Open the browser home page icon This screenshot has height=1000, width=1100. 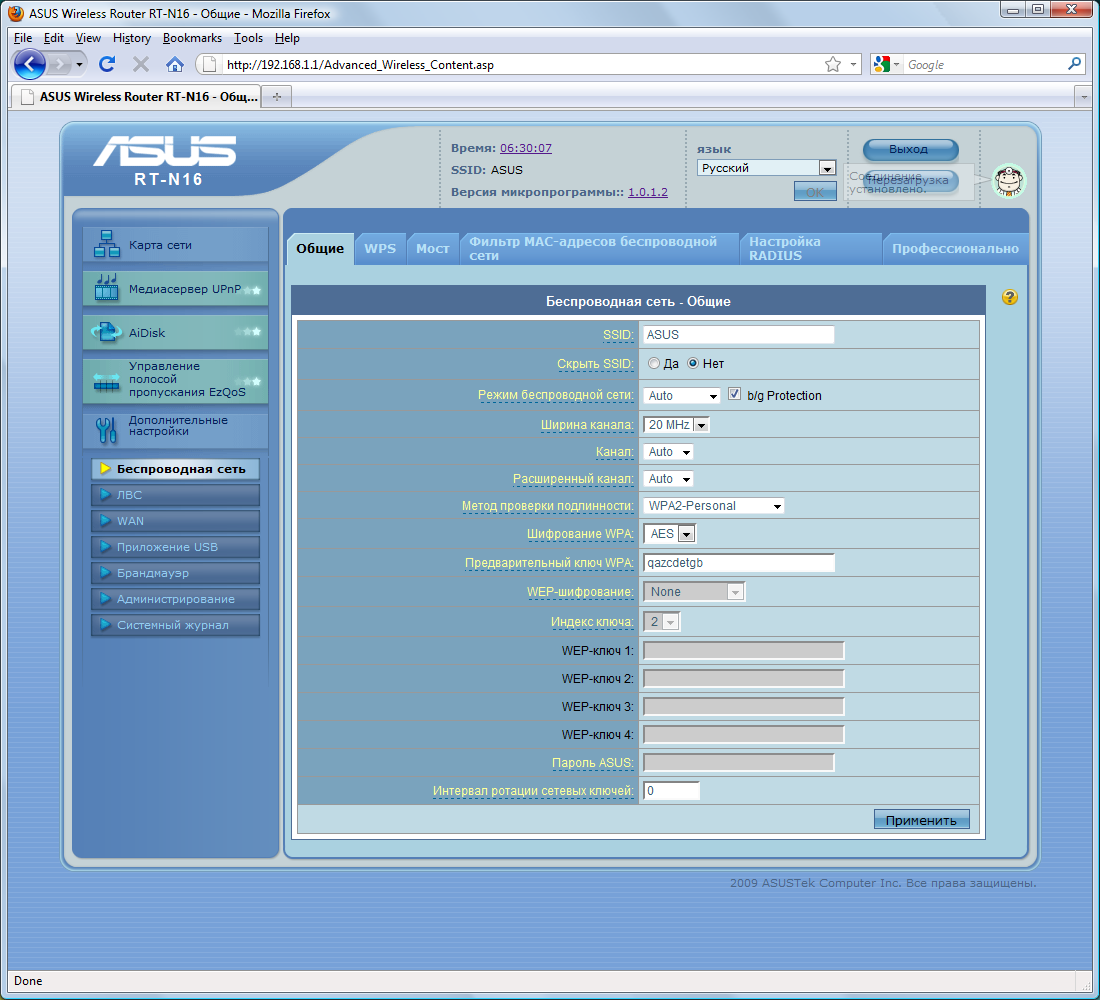pyautogui.click(x=175, y=65)
